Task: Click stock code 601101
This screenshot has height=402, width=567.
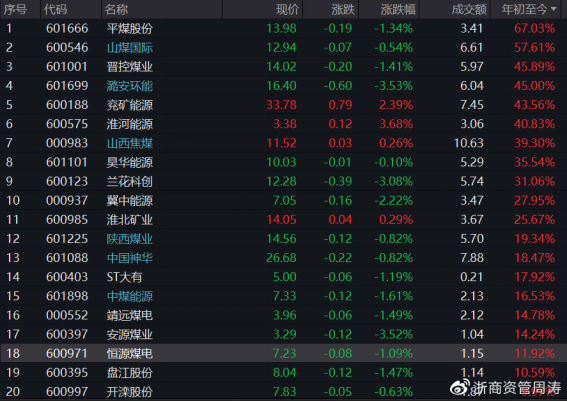Action: (x=67, y=162)
